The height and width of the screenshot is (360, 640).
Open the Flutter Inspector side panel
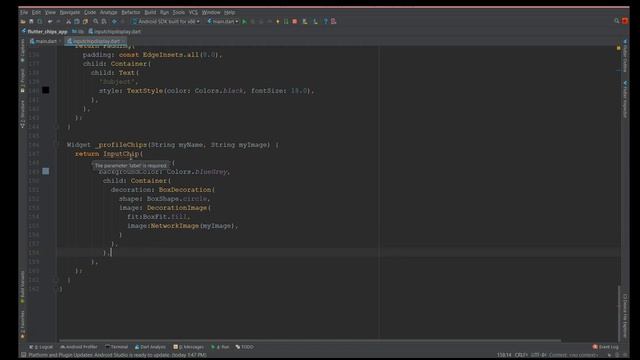tap(625, 100)
